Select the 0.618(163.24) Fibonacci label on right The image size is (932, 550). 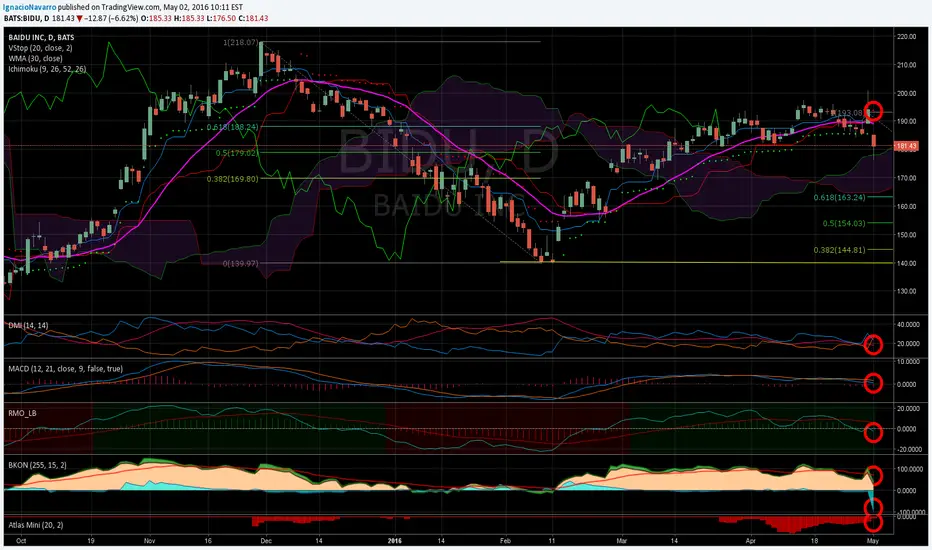click(x=839, y=197)
